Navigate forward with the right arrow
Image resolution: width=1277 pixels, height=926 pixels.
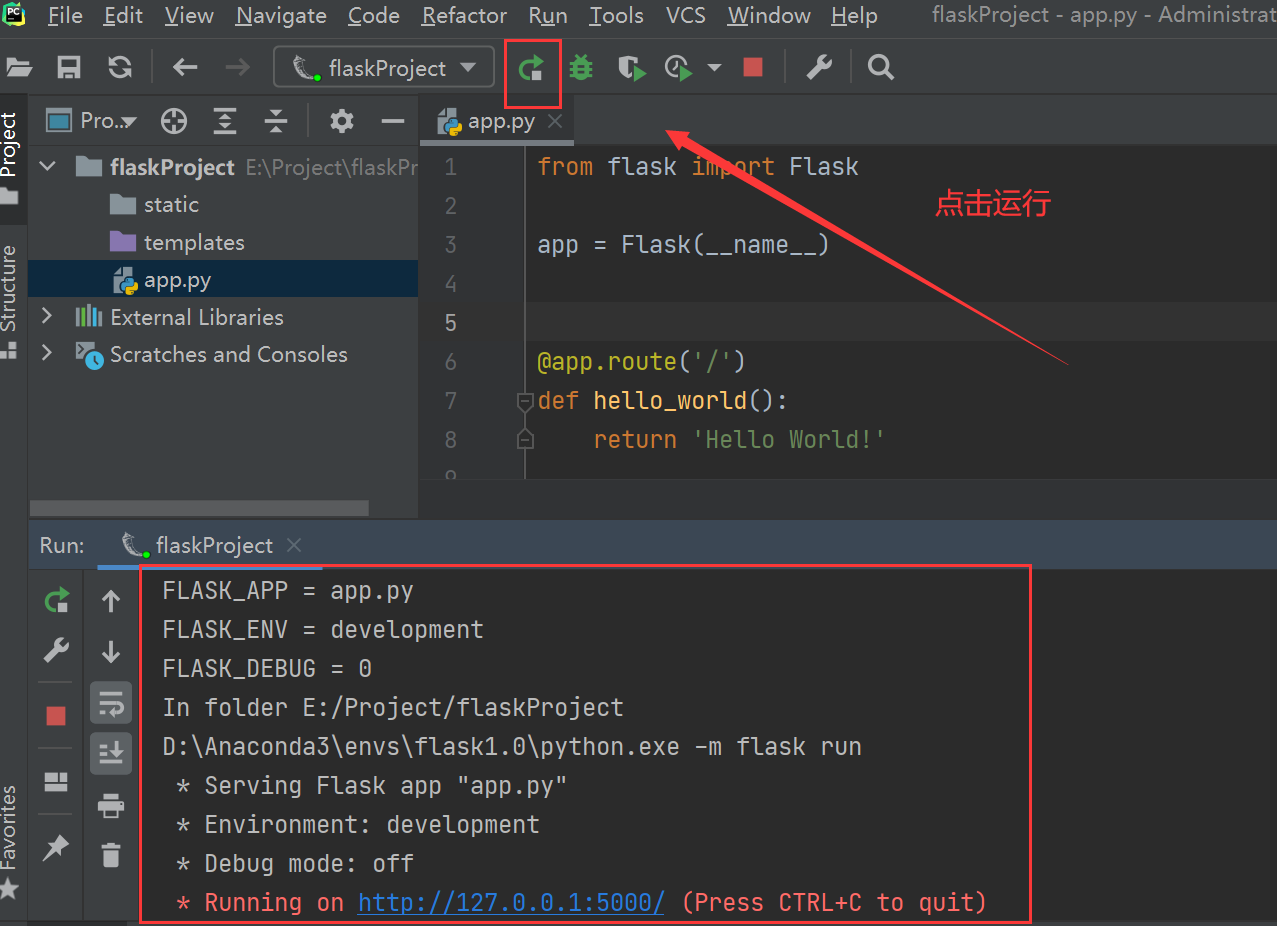point(237,68)
